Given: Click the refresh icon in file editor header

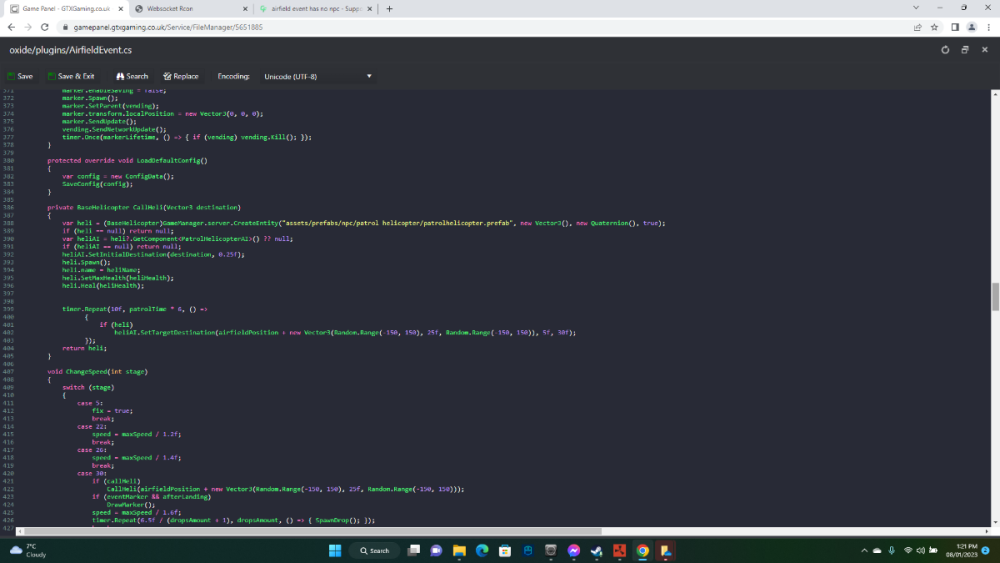Looking at the screenshot, I should 945,50.
